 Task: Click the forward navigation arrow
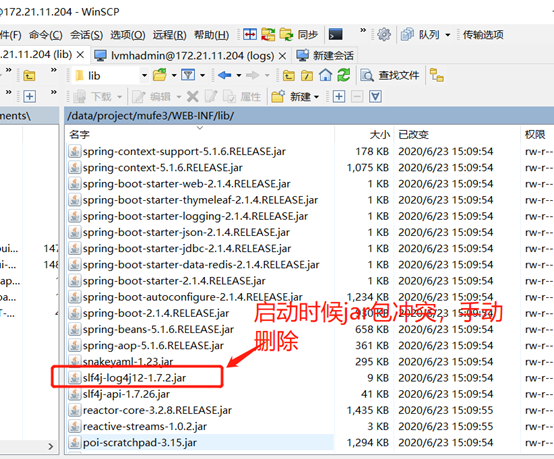point(253,75)
